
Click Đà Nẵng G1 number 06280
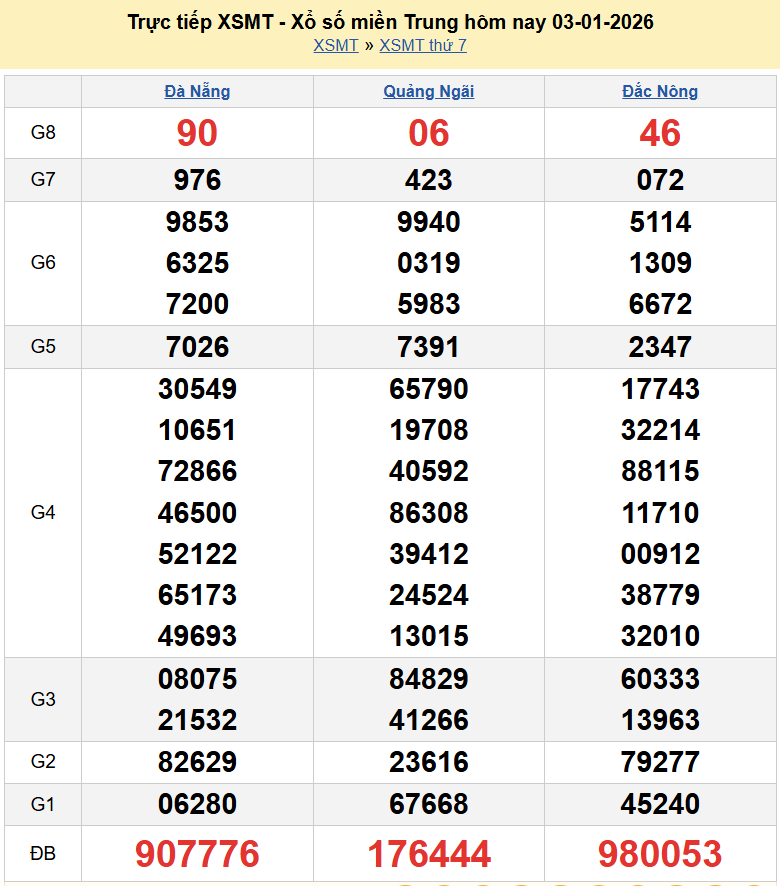pos(197,804)
